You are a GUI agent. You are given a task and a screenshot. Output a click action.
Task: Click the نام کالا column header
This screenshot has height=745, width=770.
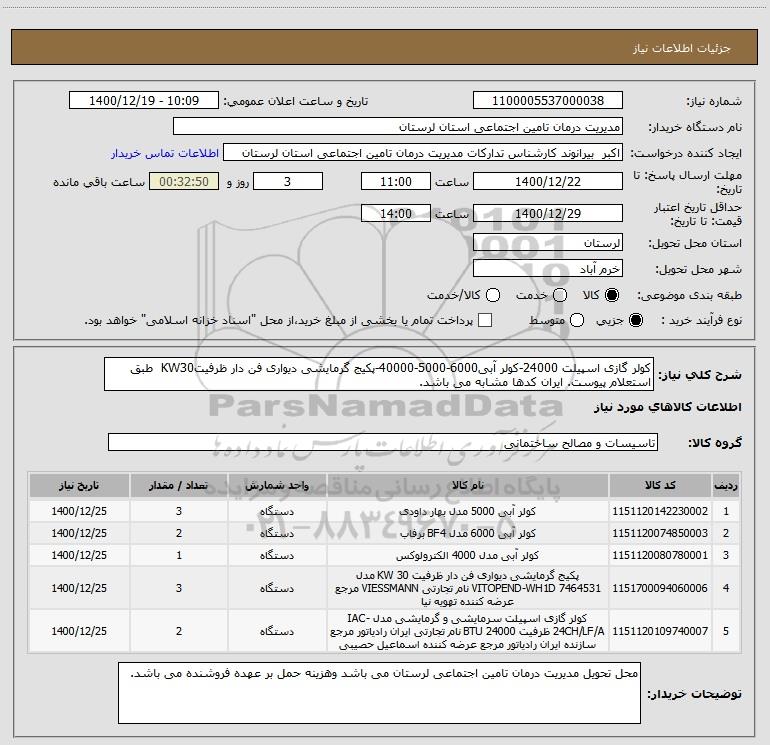point(468,485)
